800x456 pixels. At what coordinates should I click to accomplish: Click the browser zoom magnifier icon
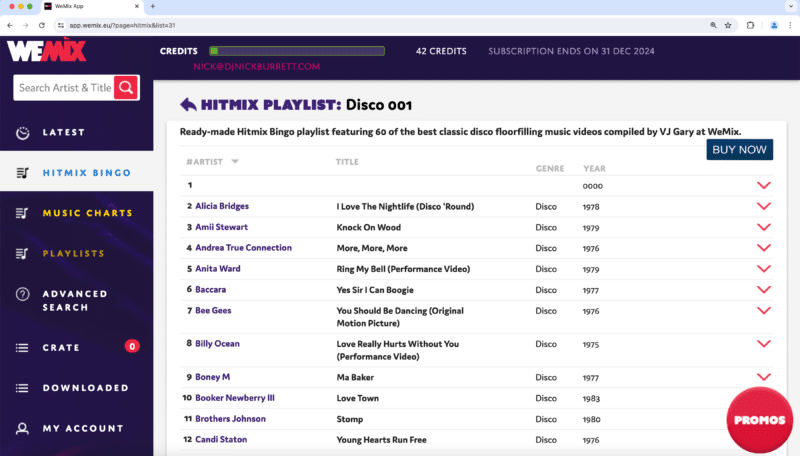tap(713, 25)
